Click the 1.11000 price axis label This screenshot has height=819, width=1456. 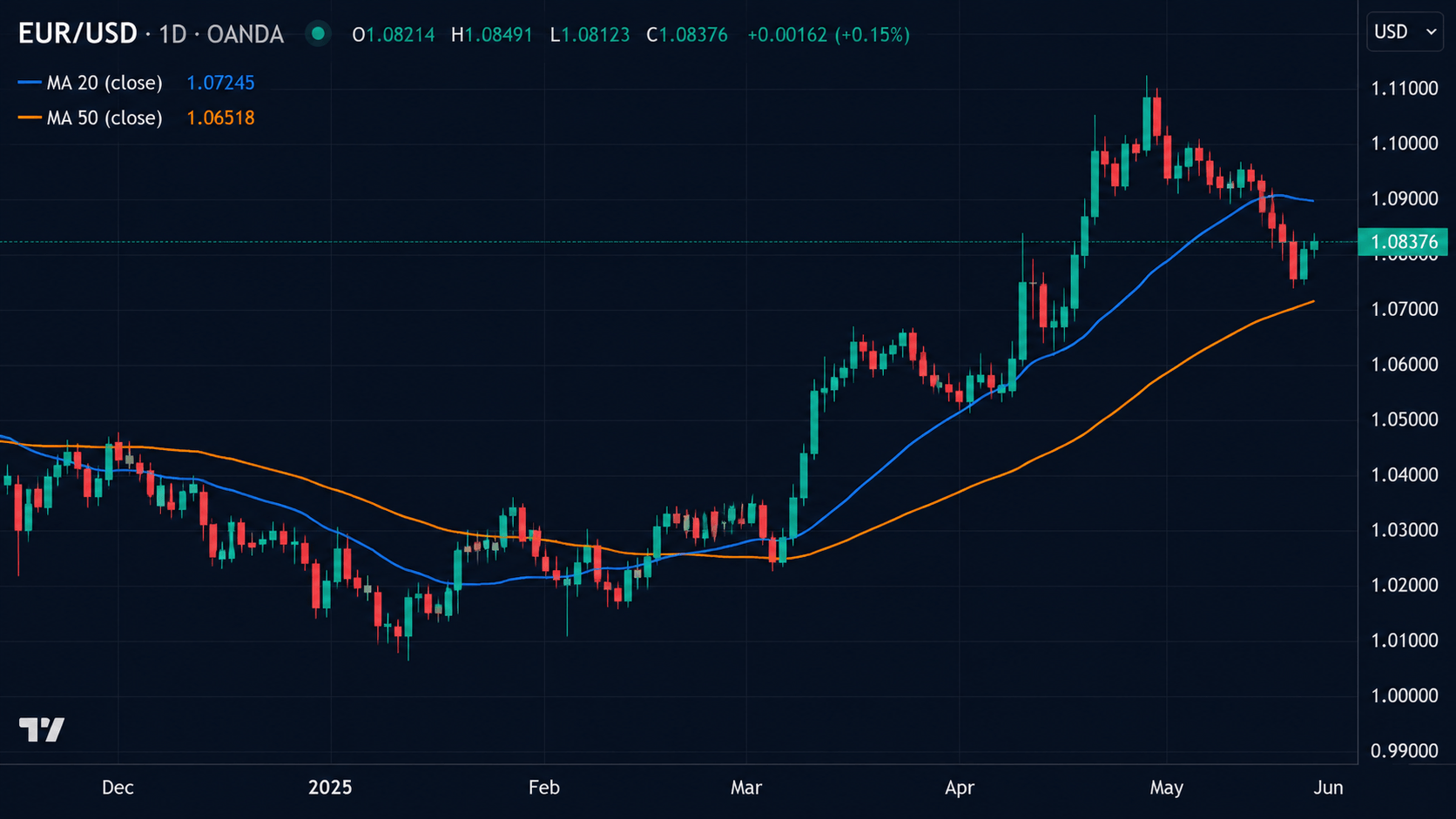(1405, 88)
